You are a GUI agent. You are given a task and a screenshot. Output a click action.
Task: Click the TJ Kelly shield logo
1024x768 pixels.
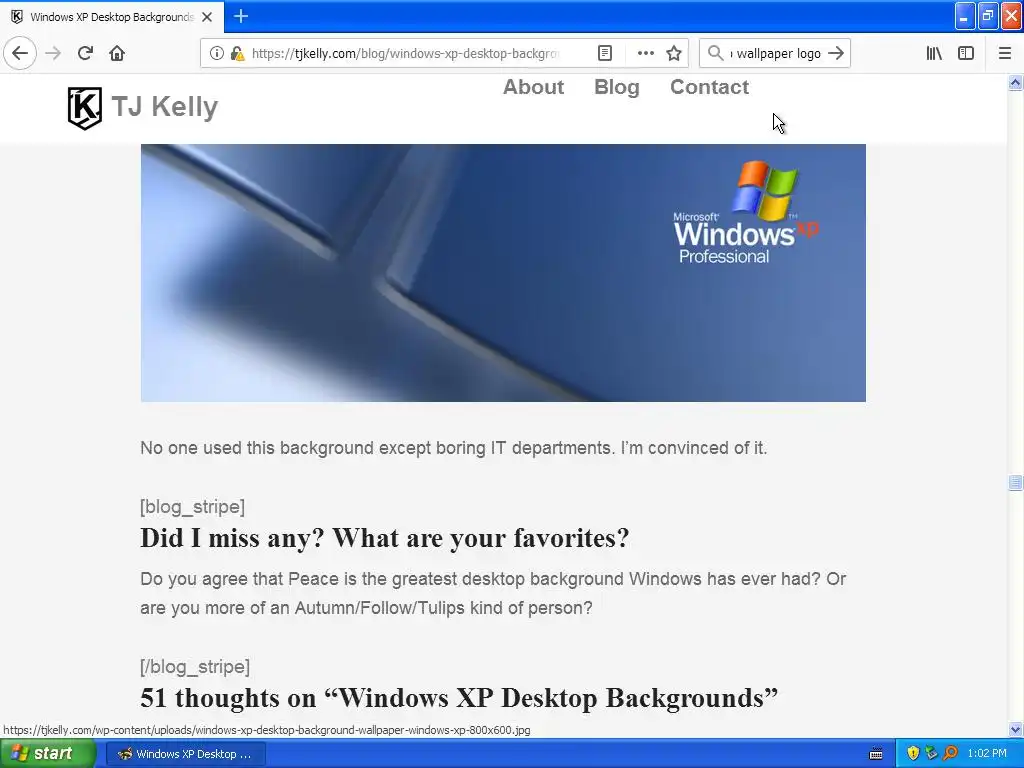85,108
